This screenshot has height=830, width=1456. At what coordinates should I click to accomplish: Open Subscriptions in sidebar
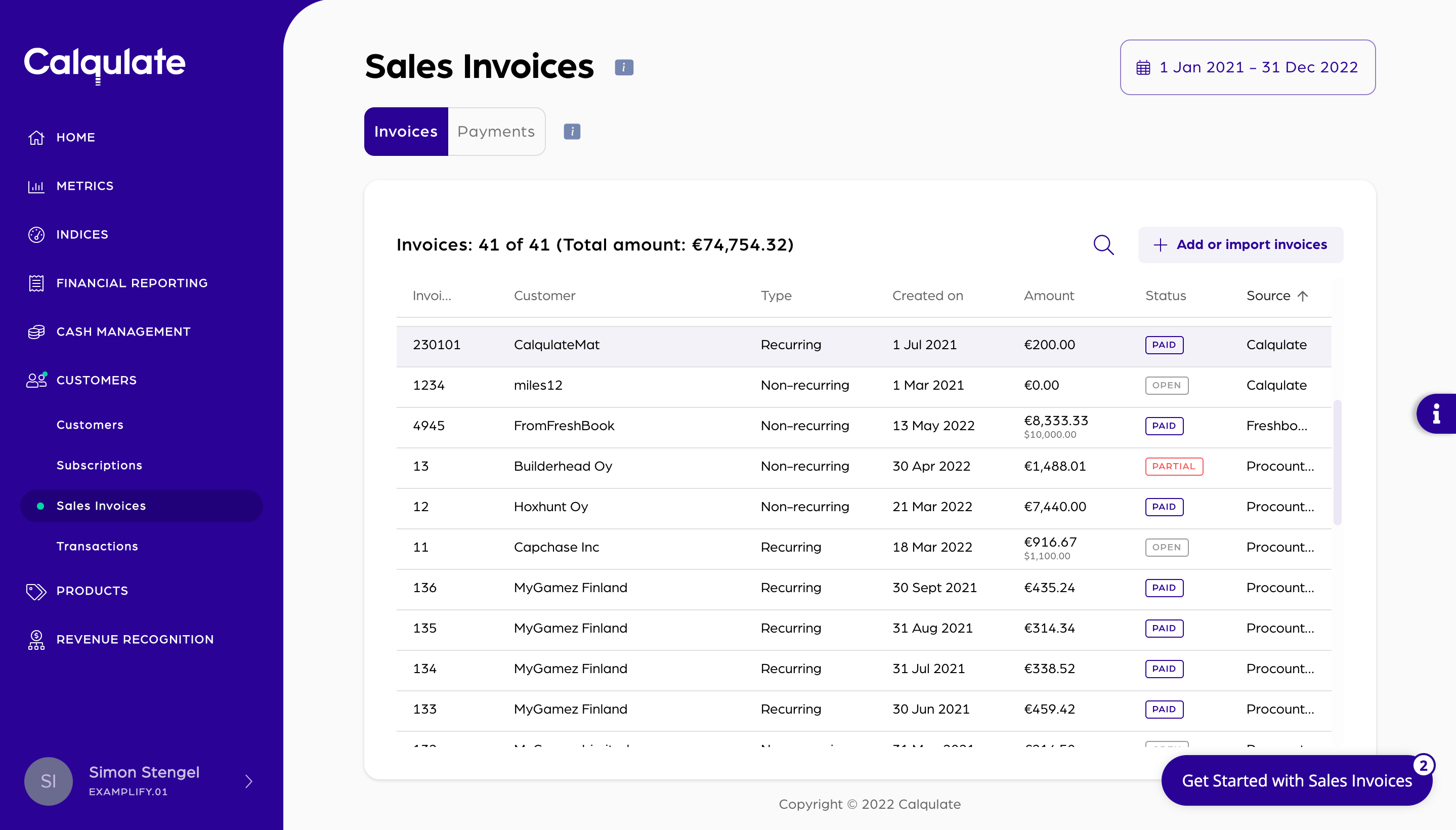(x=99, y=465)
